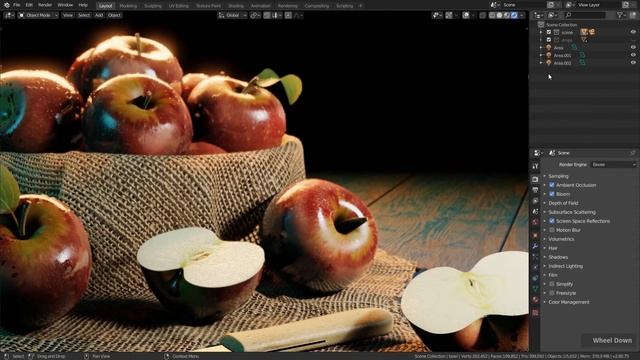Screen dimensions: 640x360
Task: Switch to the Sculpting workspace tab
Action: click(153, 6)
